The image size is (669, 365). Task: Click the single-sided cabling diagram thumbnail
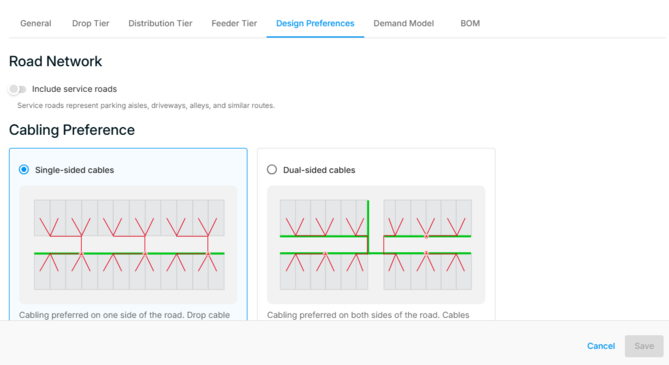point(128,245)
